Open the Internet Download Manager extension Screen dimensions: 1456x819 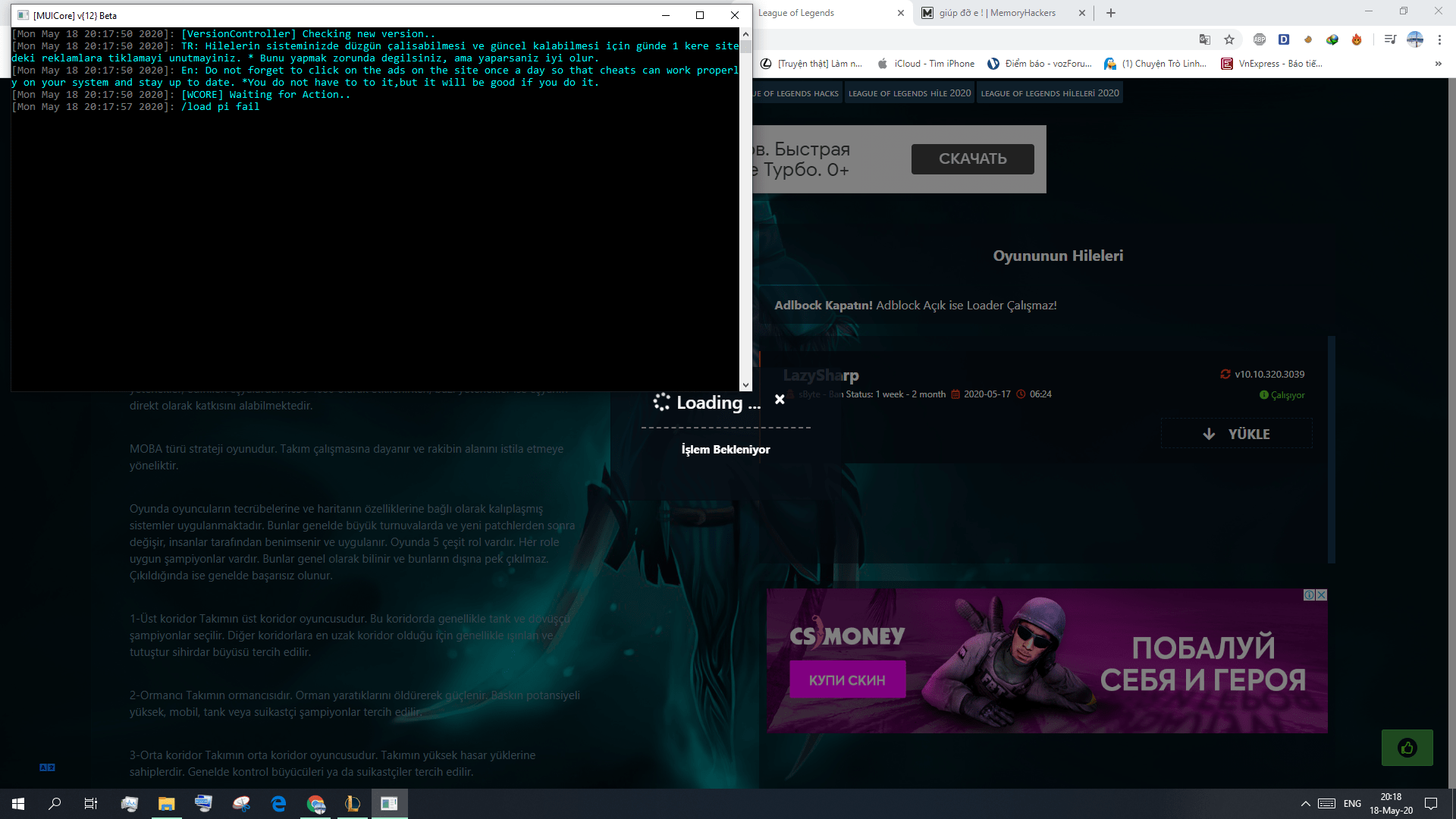pyautogui.click(x=1332, y=39)
